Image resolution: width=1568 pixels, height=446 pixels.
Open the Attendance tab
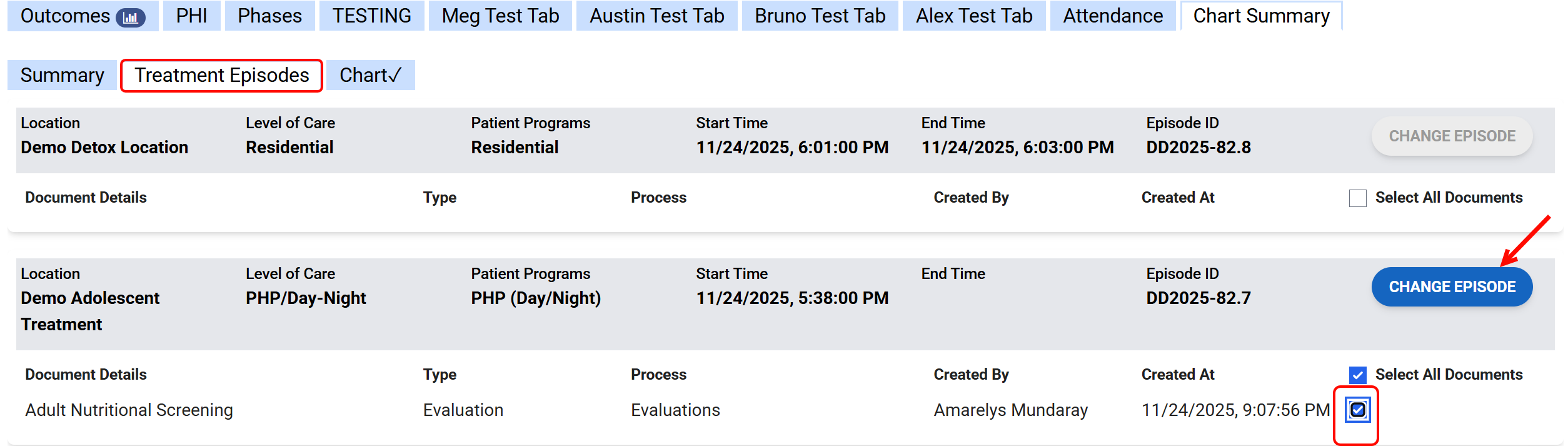click(x=1113, y=16)
